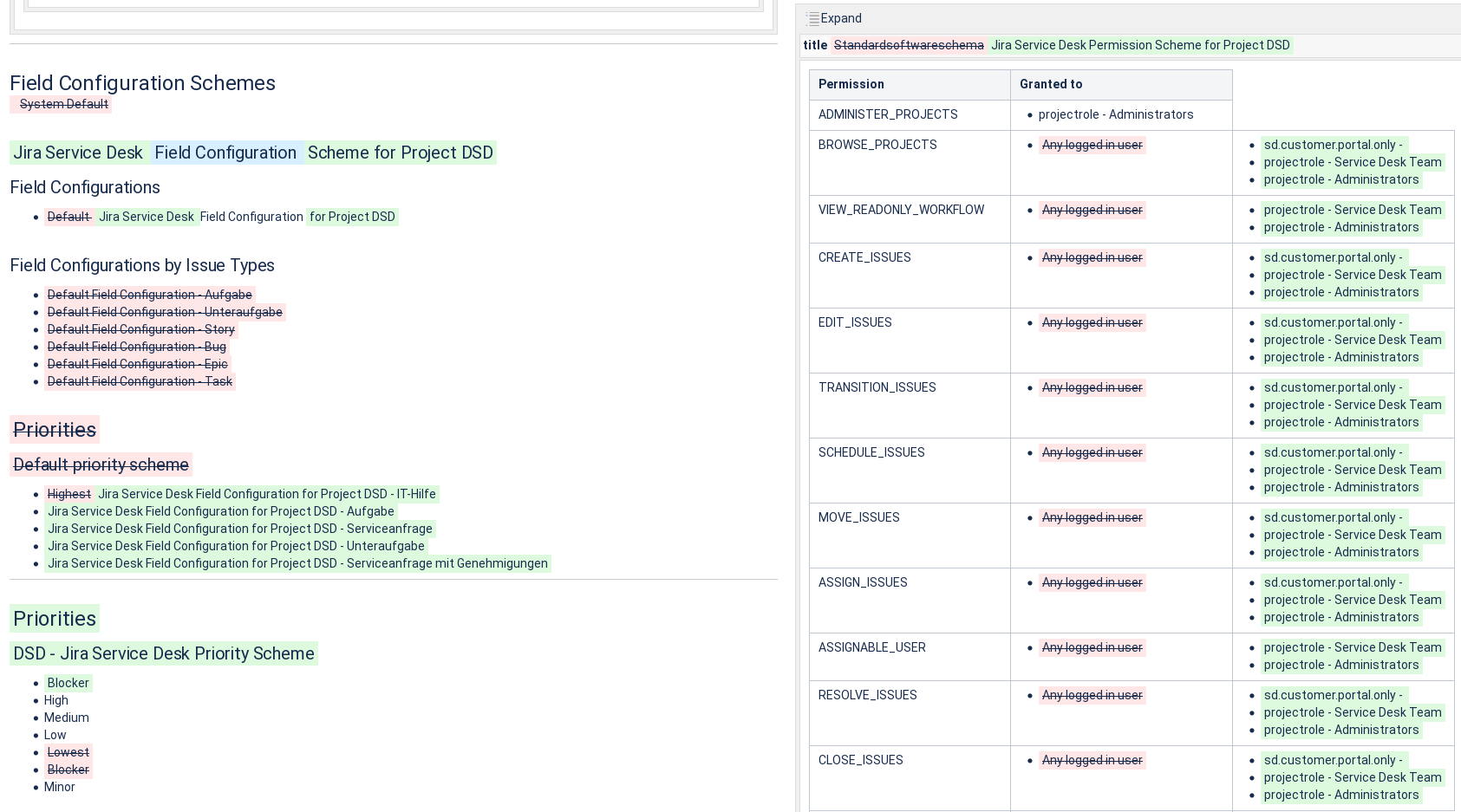Click the 'Field Configuration Schemes' heading
The width and height of the screenshot is (1461, 812).
coord(142,83)
